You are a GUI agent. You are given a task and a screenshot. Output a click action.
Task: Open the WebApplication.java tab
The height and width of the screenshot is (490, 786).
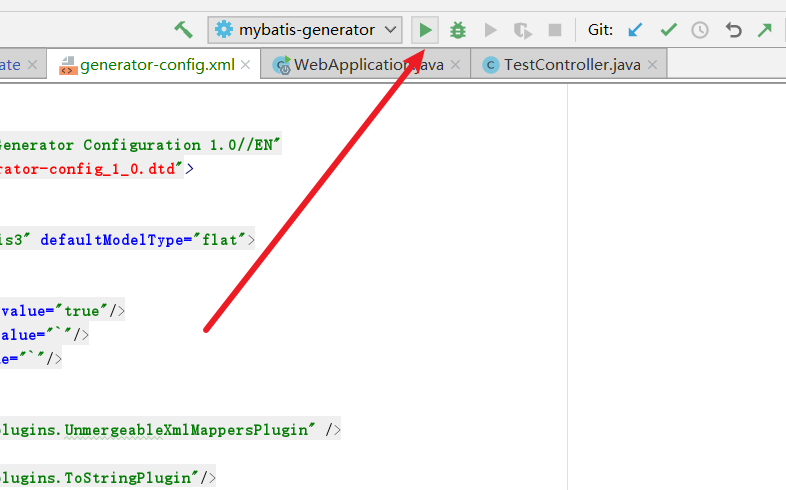click(x=362, y=65)
